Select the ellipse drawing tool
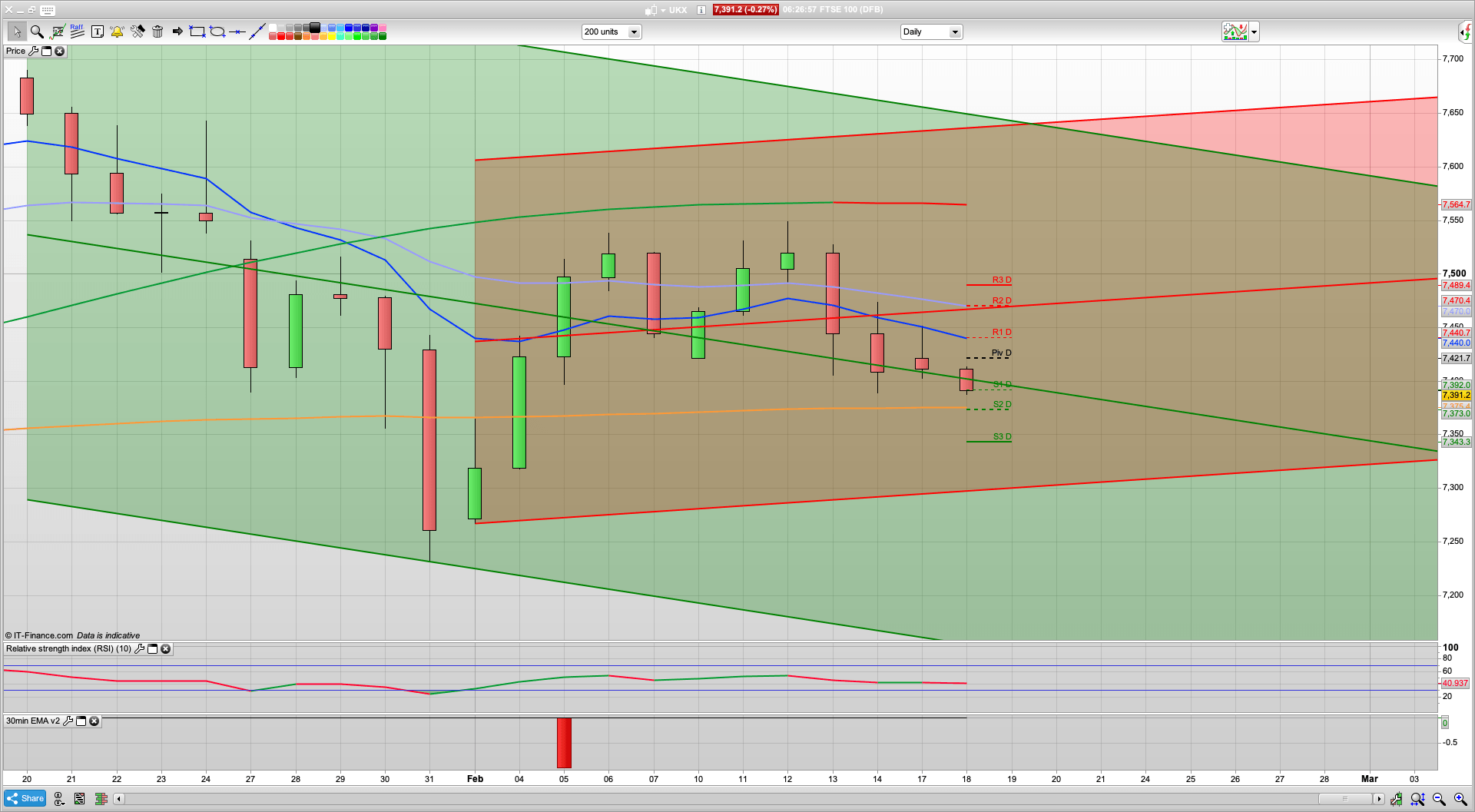Viewport: 1475px width, 812px height. pyautogui.click(x=217, y=31)
